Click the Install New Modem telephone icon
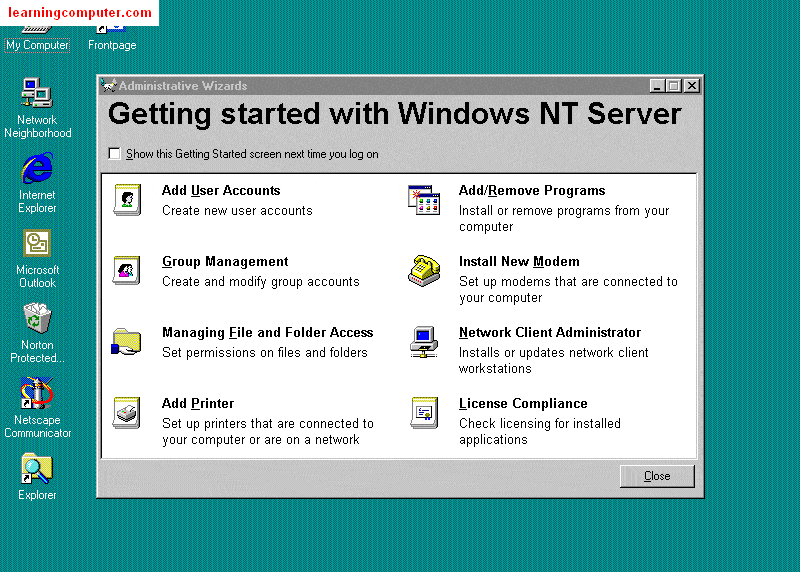 pyautogui.click(x=424, y=270)
